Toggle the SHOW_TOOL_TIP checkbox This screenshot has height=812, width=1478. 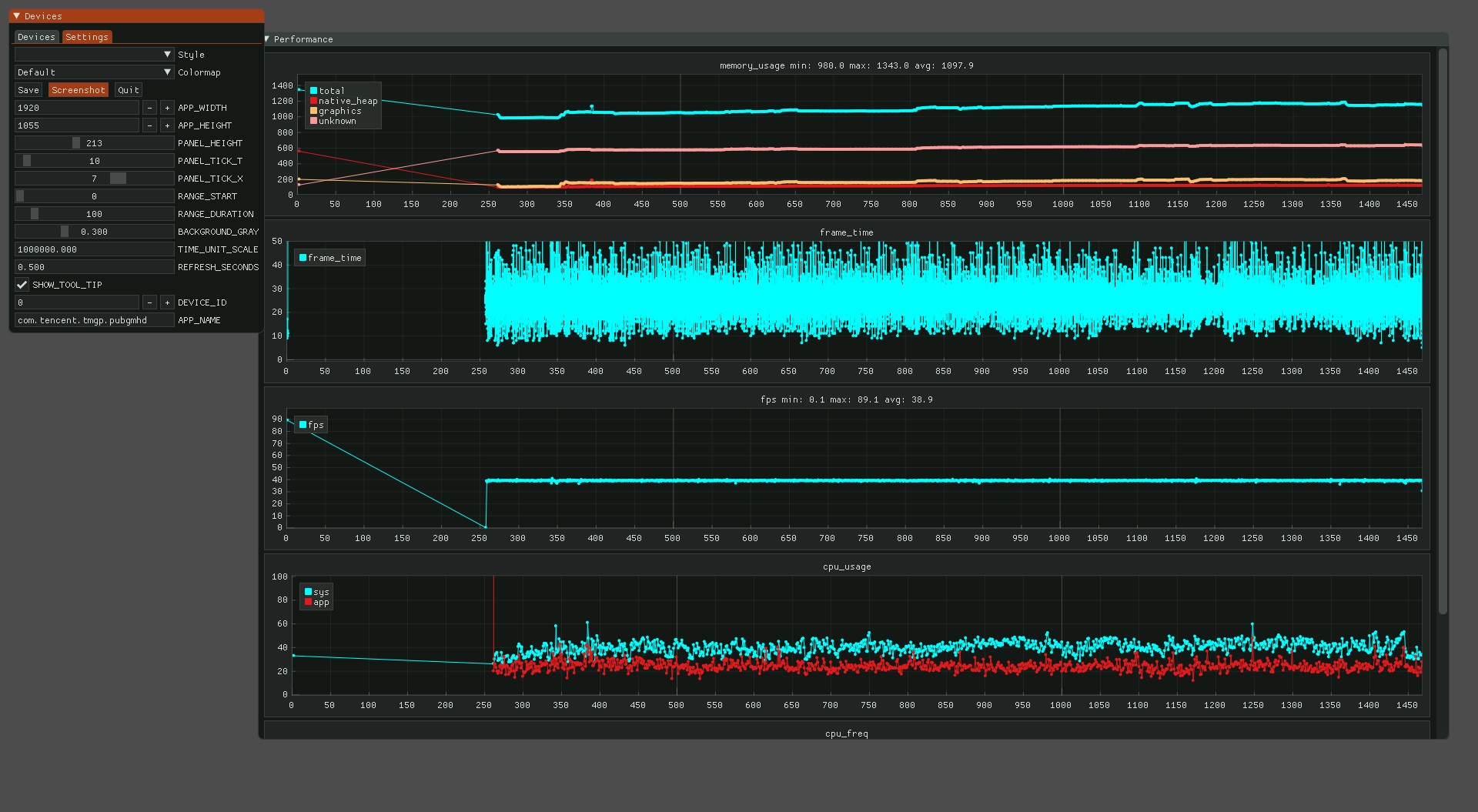coord(22,285)
